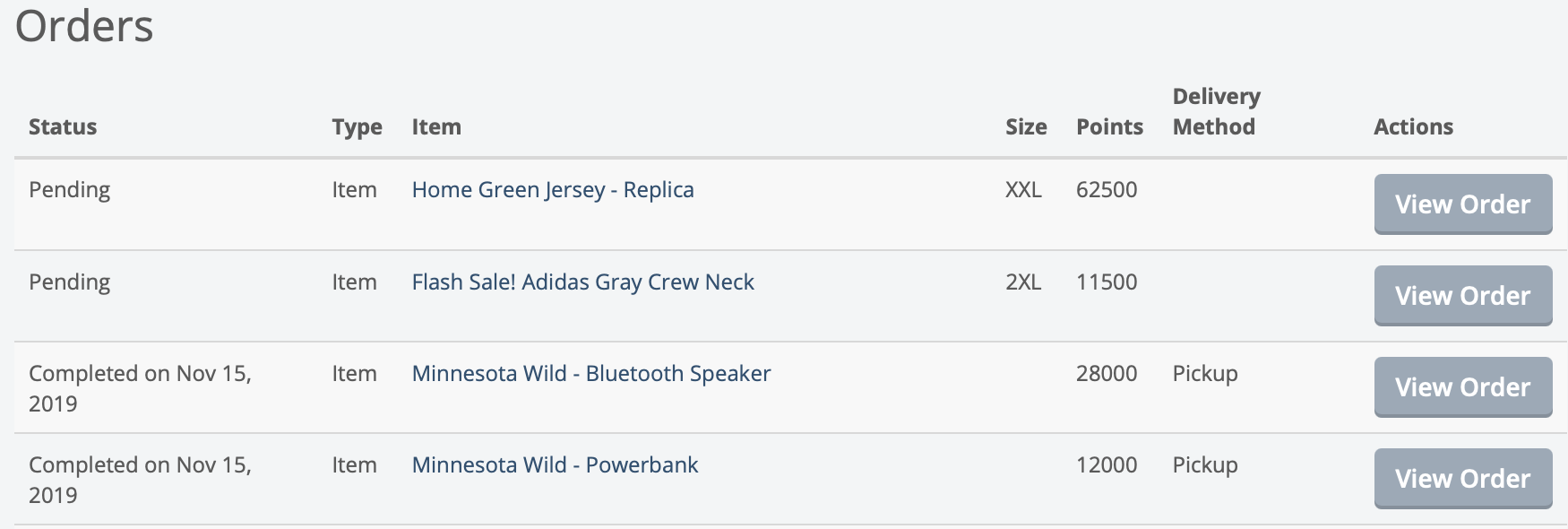The image size is (1568, 529).
Task: View the Minnesota Wild Powerbank order
Action: pos(1462,479)
